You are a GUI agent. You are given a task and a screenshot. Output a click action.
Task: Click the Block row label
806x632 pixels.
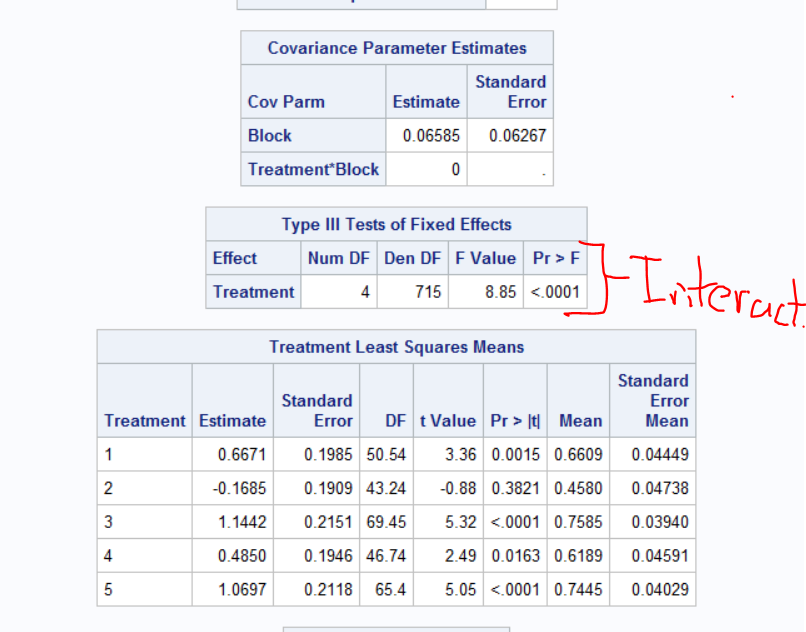coord(270,135)
